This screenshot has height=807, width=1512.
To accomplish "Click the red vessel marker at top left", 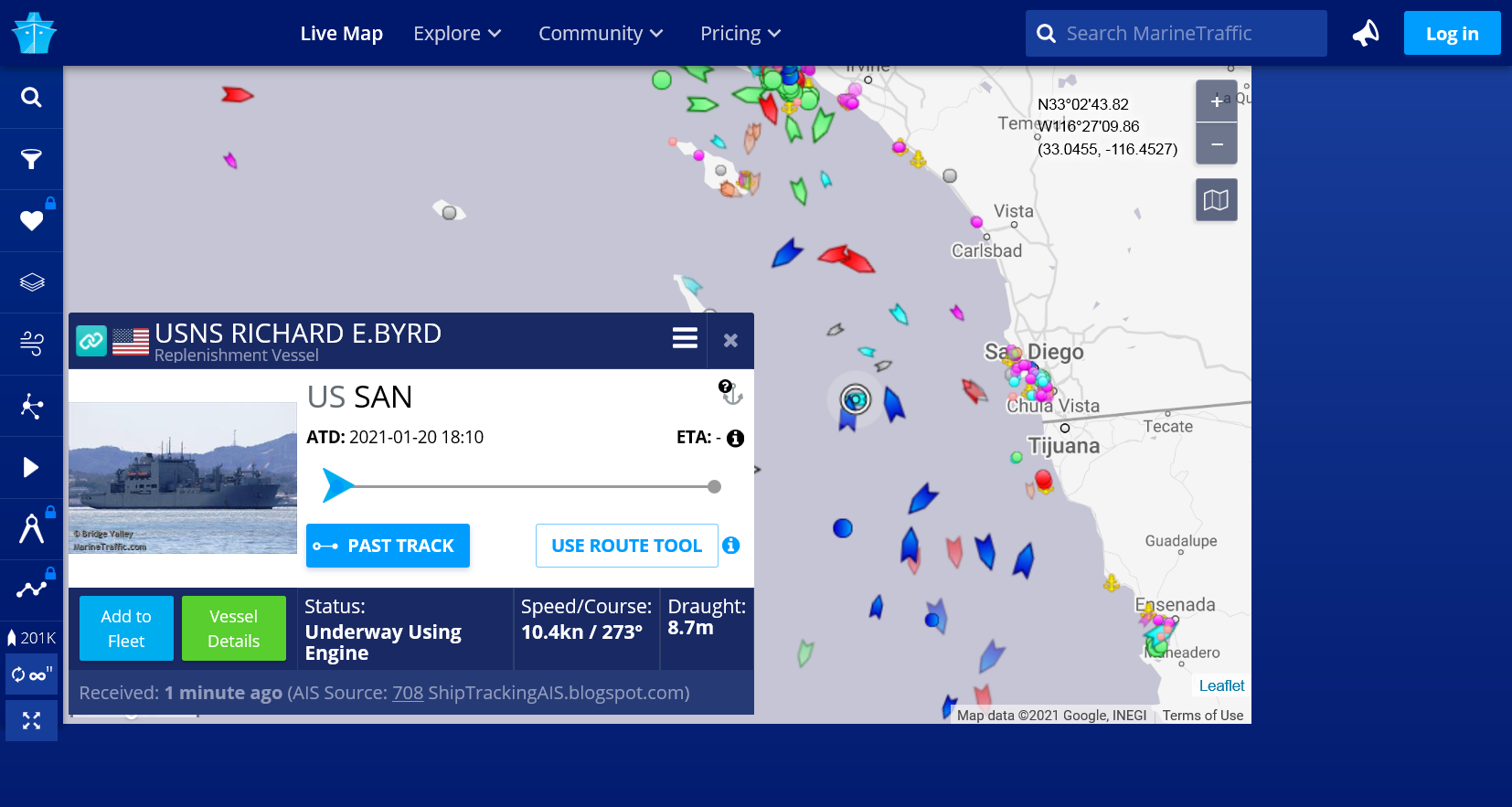I will point(237,94).
